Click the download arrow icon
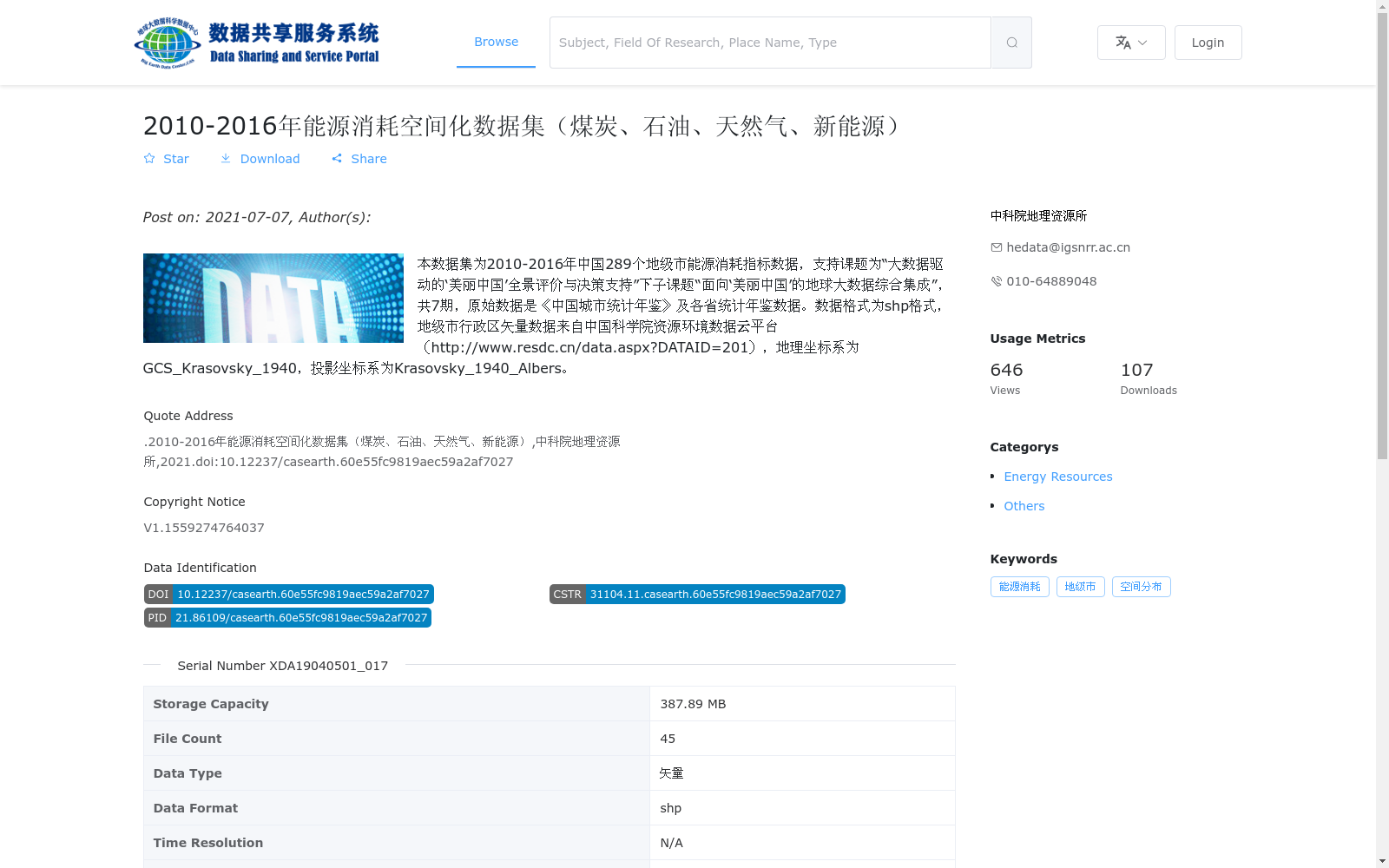Viewport: 1389px width, 868px height. click(x=226, y=159)
